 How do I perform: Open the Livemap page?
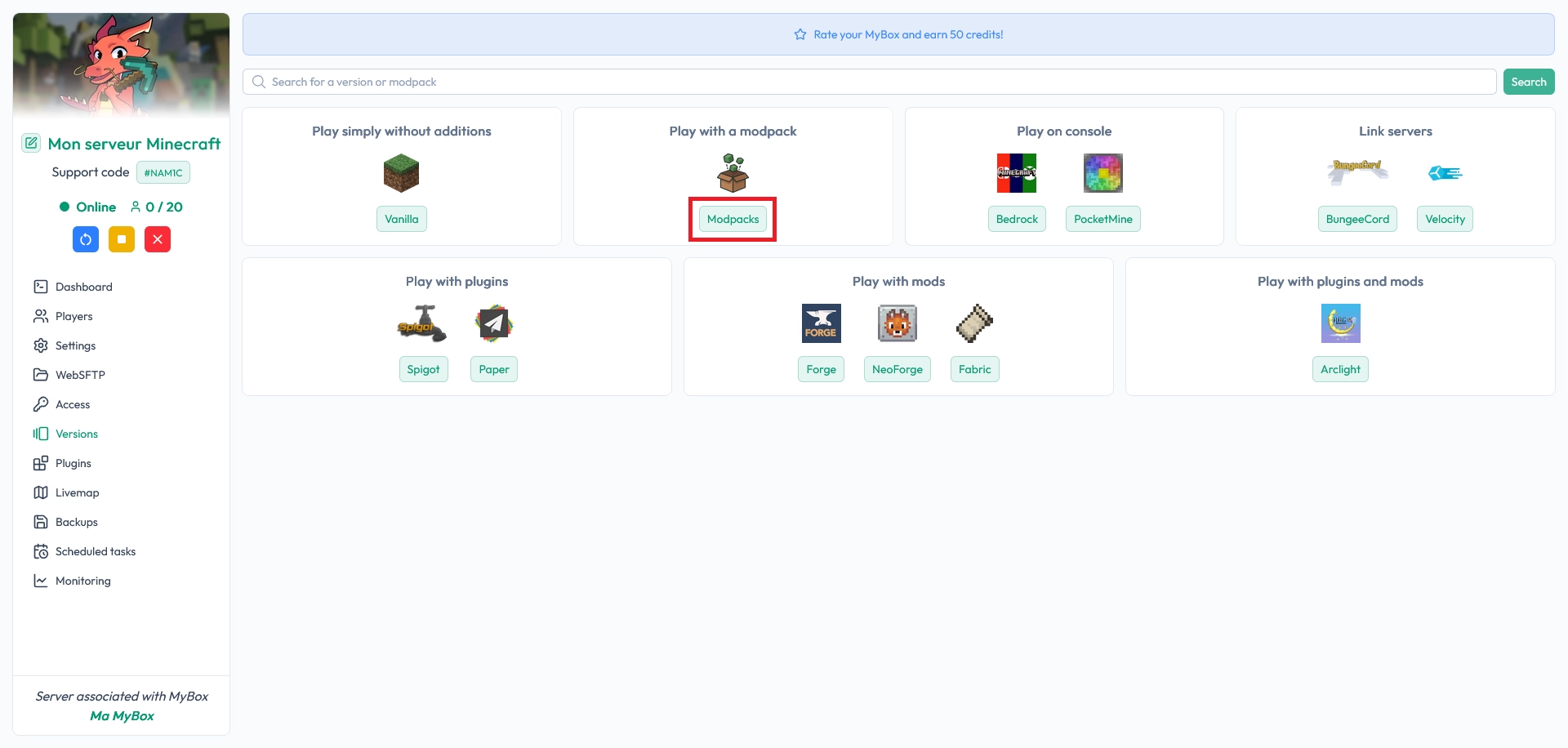click(77, 492)
